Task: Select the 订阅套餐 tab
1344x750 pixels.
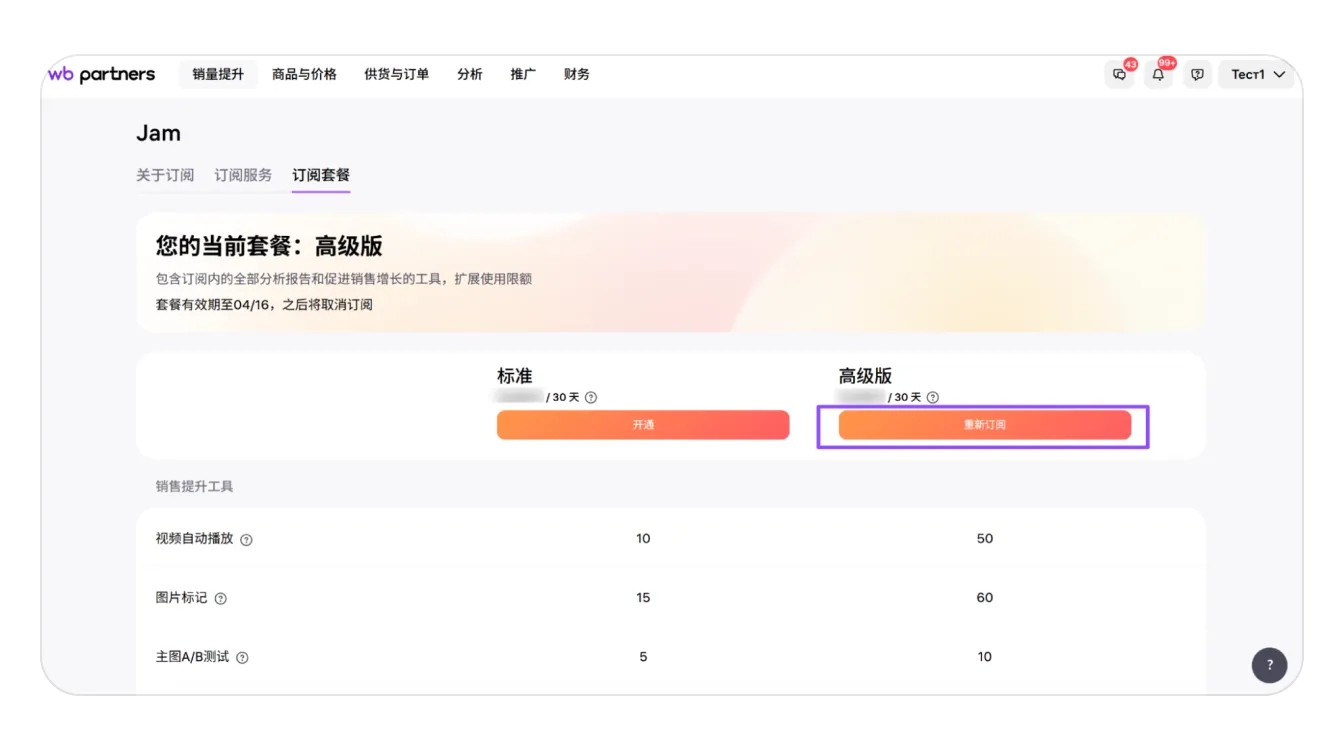Action: 321,175
